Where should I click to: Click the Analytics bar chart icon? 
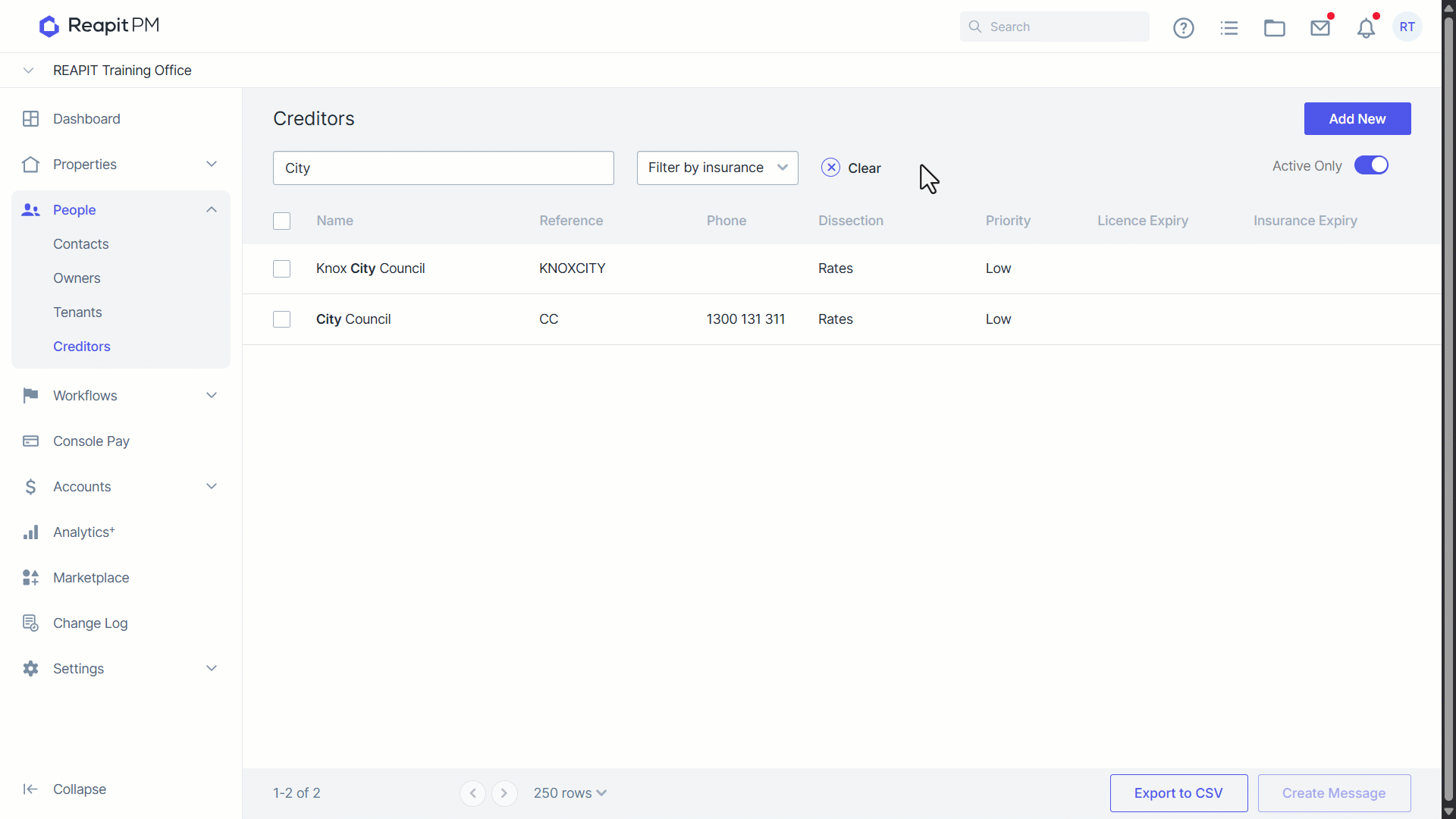click(30, 532)
